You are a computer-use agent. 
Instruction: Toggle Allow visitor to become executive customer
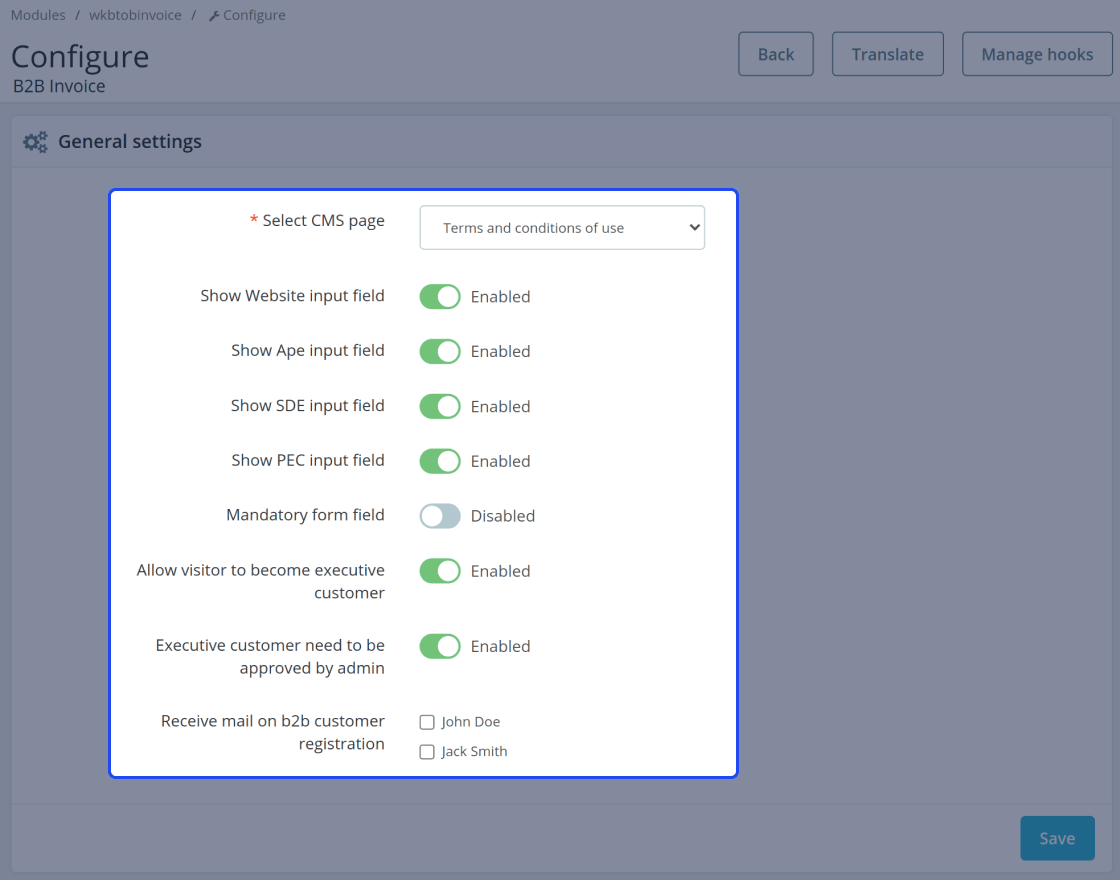tap(440, 571)
